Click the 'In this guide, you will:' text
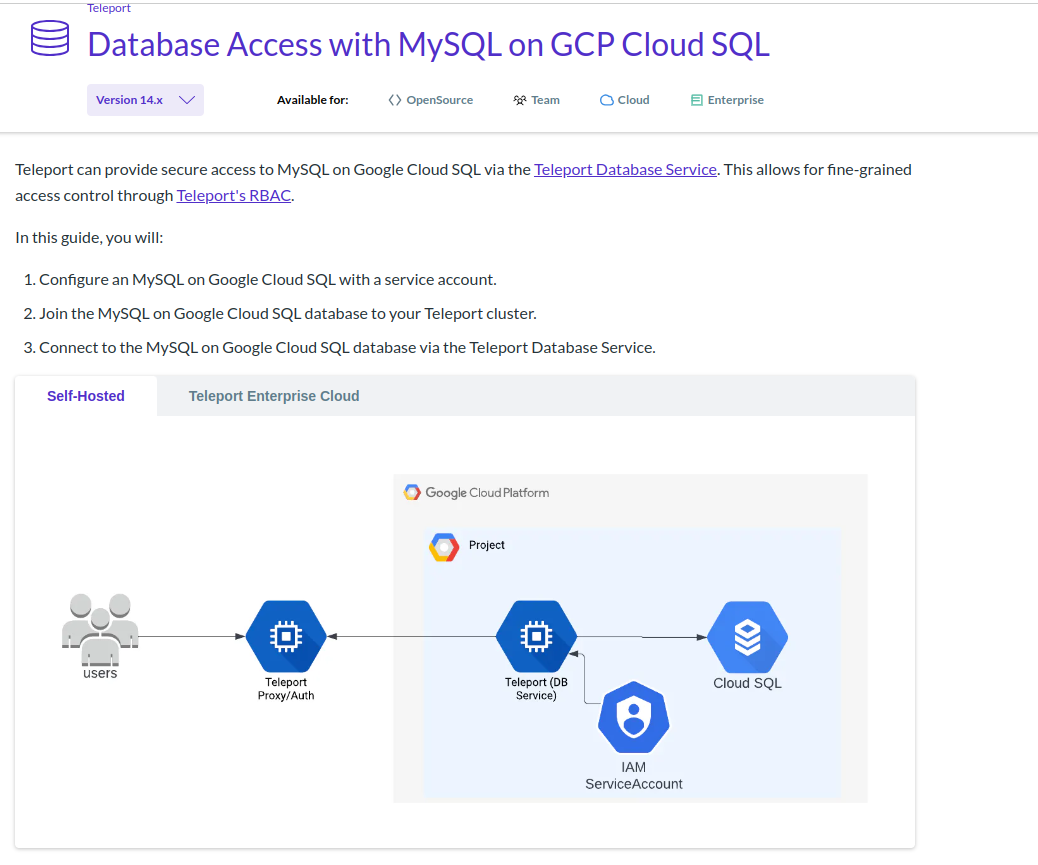This screenshot has height=865, width=1038. coord(89,238)
